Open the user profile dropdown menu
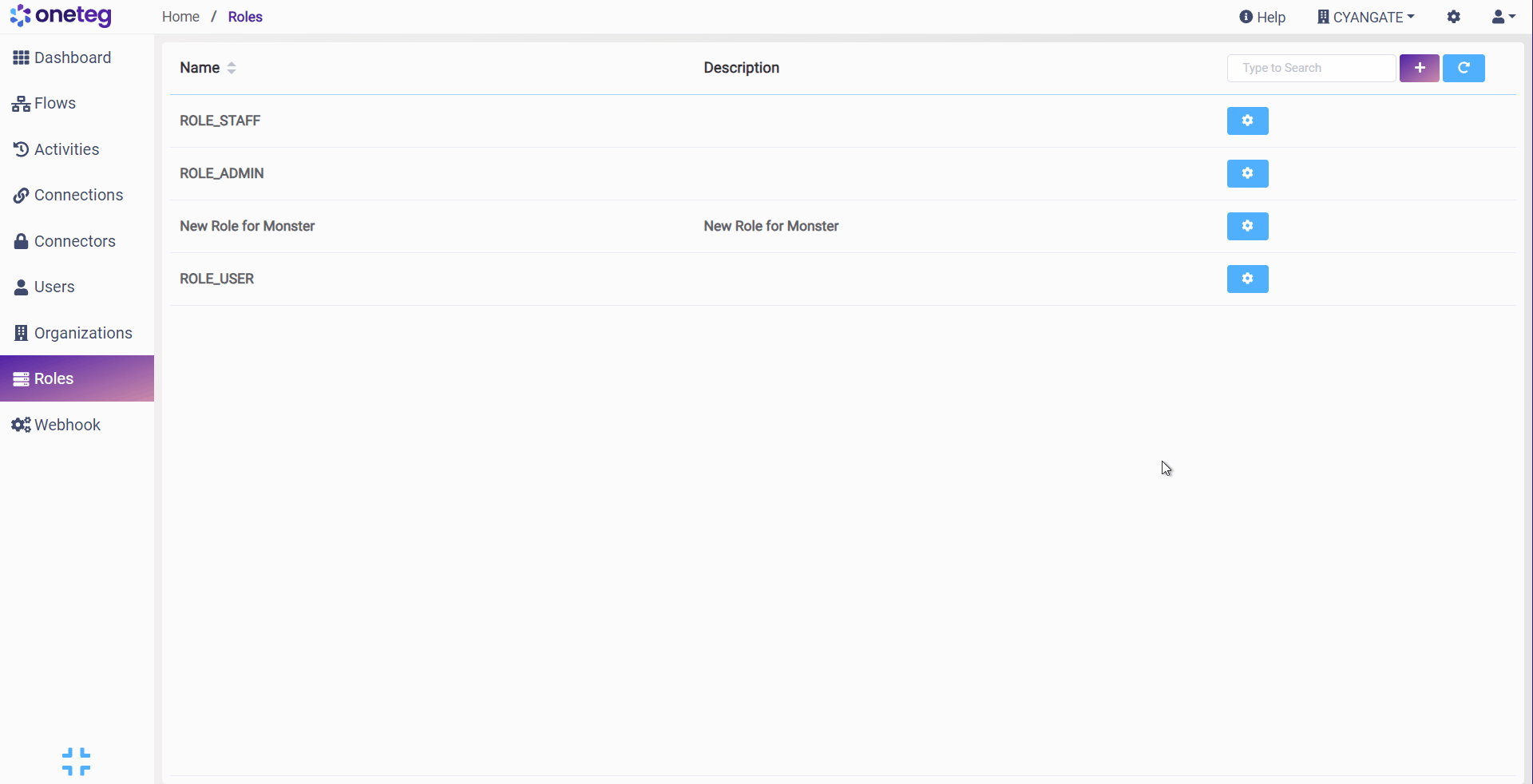Image resolution: width=1533 pixels, height=784 pixels. tap(1503, 17)
